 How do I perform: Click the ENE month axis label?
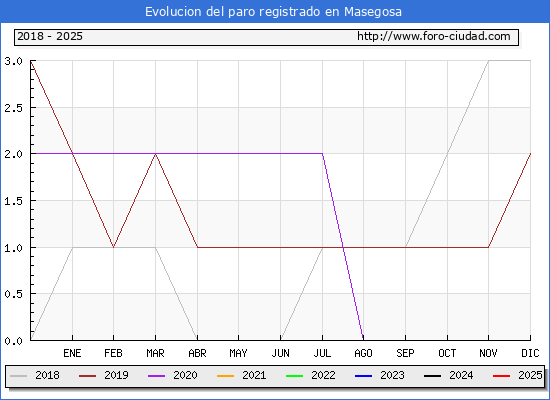(x=72, y=353)
